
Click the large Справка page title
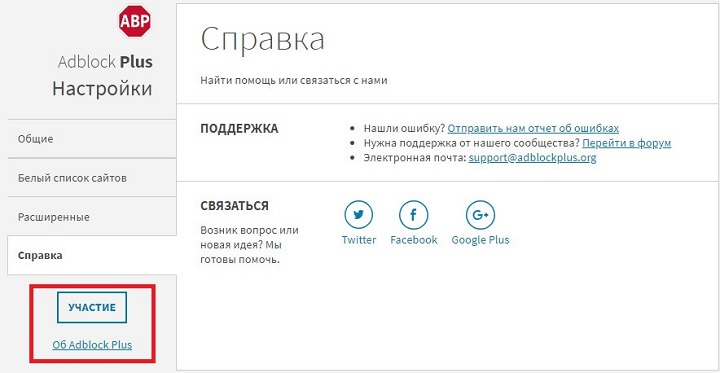pyautogui.click(x=263, y=39)
